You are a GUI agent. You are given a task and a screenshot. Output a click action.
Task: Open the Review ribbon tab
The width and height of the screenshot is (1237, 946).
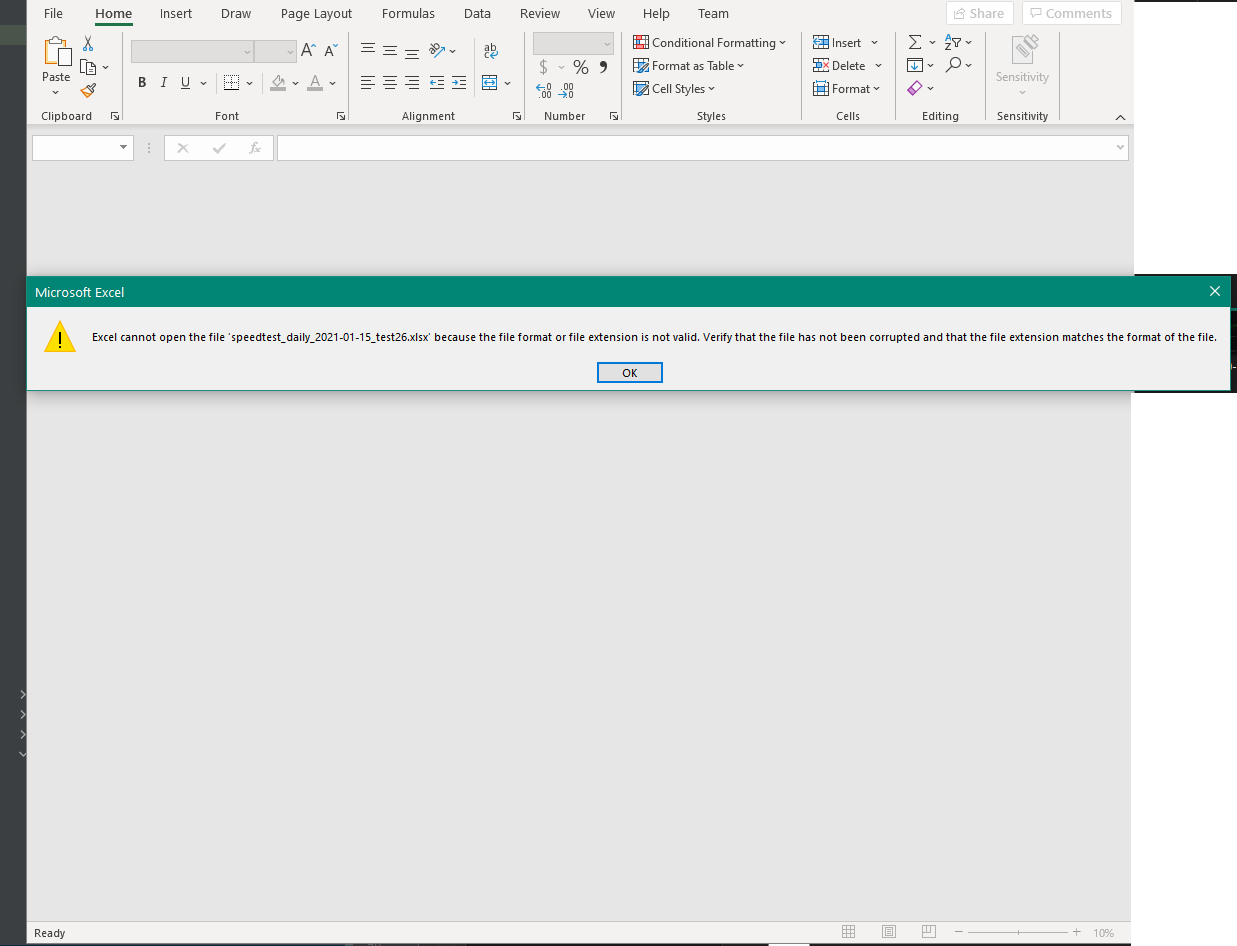(x=539, y=13)
